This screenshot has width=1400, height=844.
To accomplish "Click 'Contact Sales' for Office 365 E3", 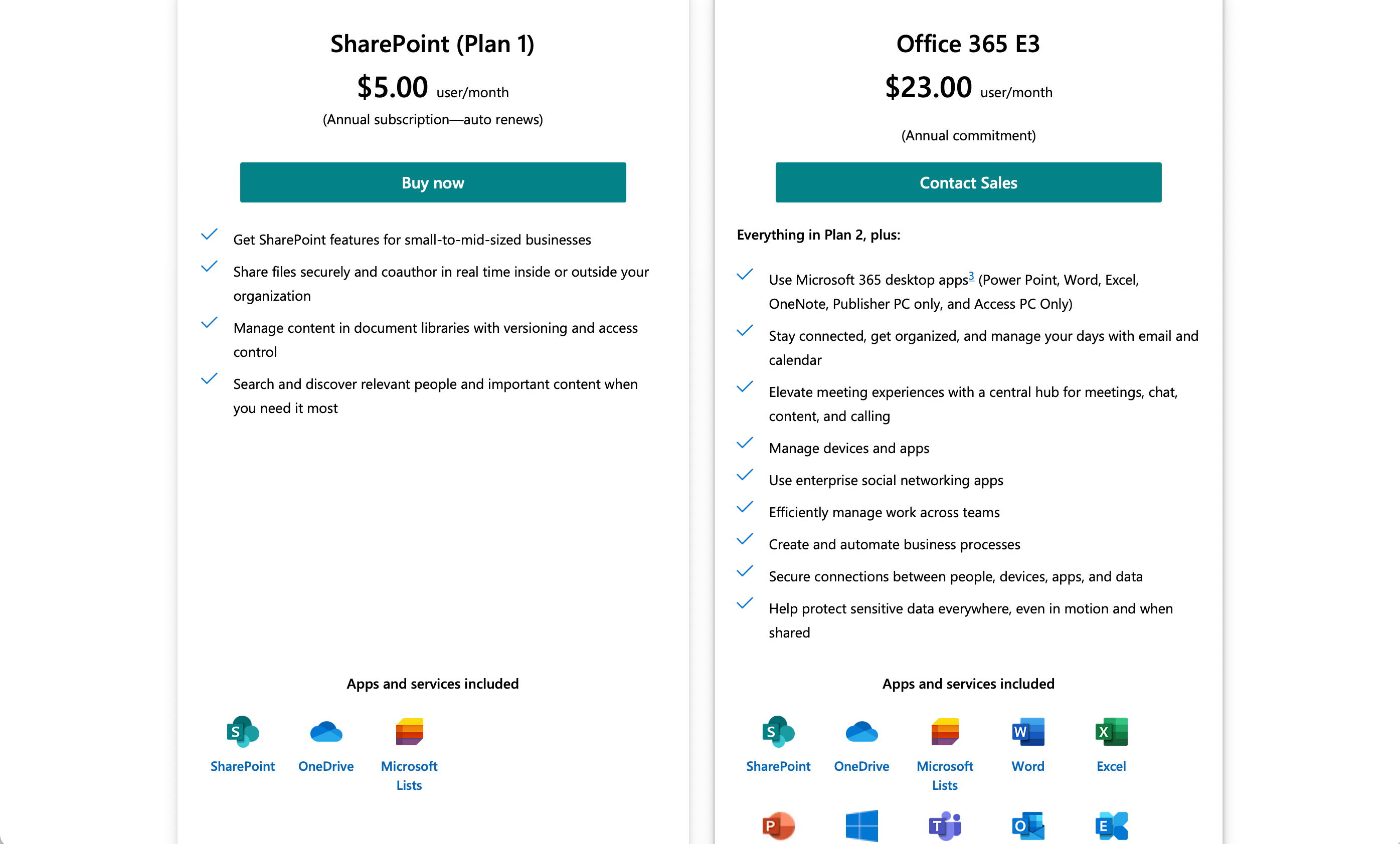I will (967, 182).
